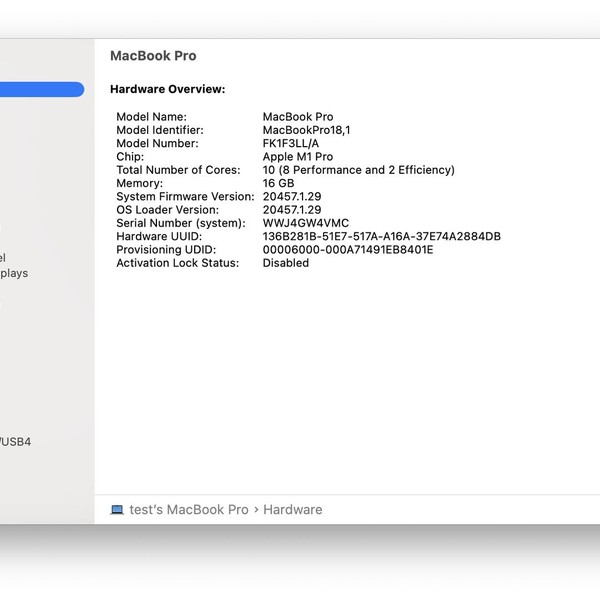Select OS Loader Version value "20457.1.29"

pyautogui.click(x=292, y=210)
